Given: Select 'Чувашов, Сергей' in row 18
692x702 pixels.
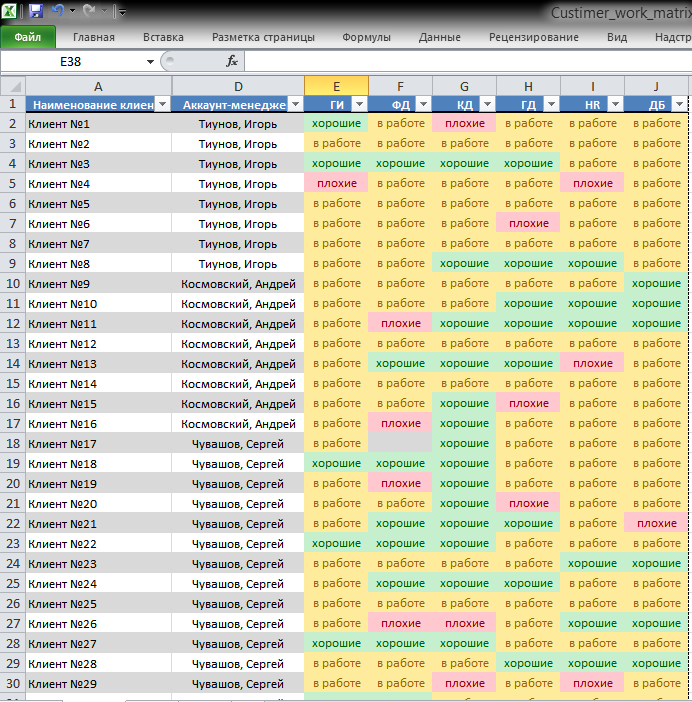Looking at the screenshot, I should pos(238,444).
